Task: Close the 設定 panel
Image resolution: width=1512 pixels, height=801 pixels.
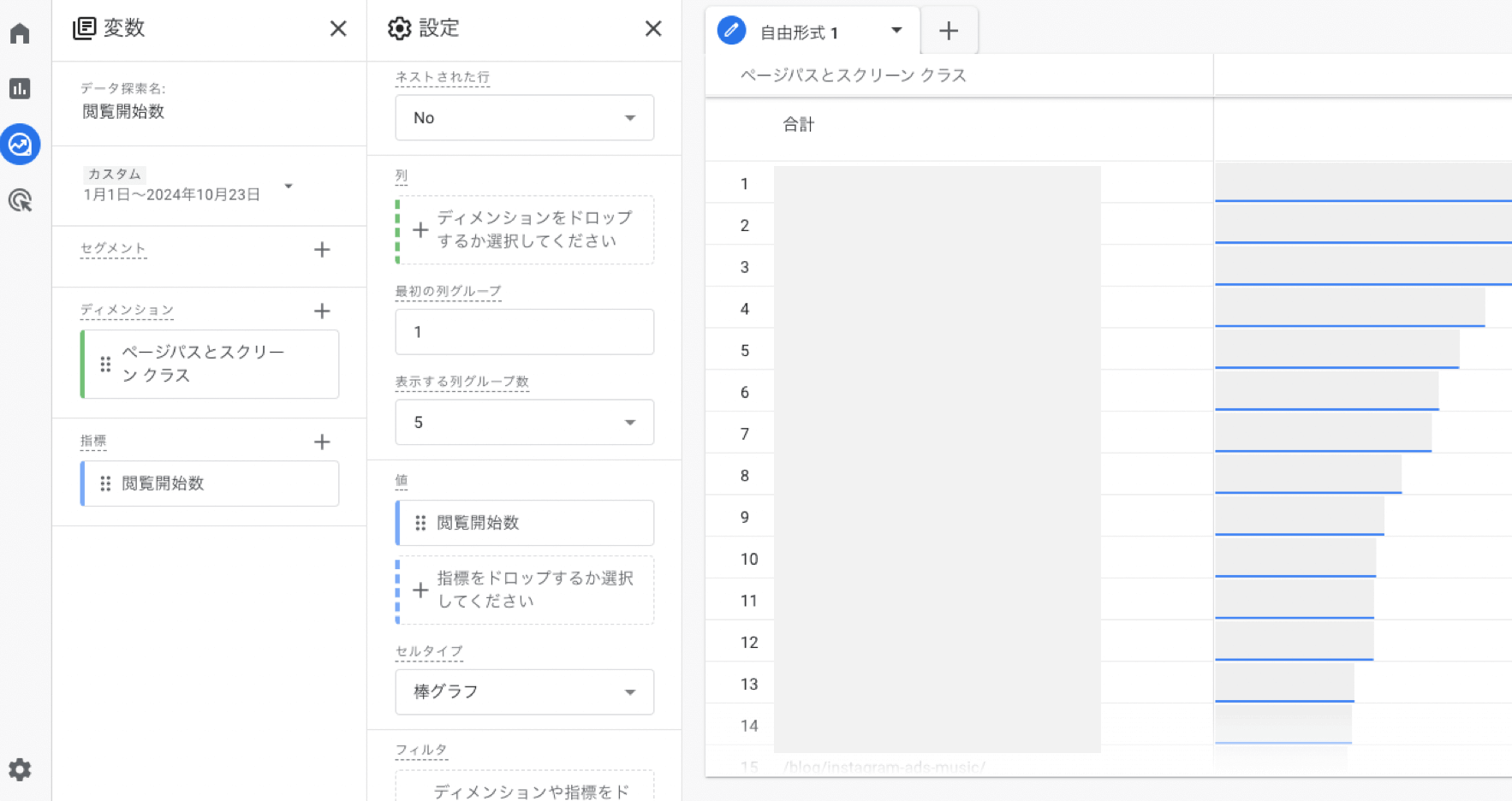Action: click(x=653, y=29)
